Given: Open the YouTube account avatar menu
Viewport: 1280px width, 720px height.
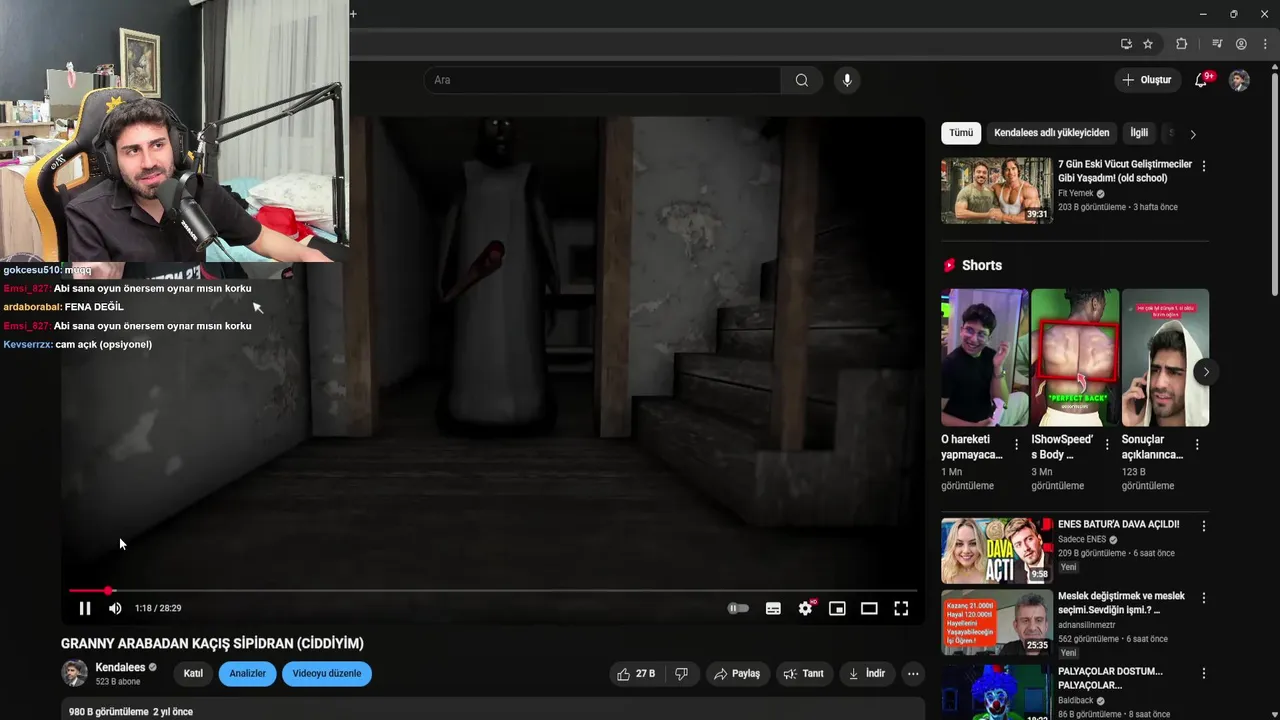Looking at the screenshot, I should (x=1239, y=80).
